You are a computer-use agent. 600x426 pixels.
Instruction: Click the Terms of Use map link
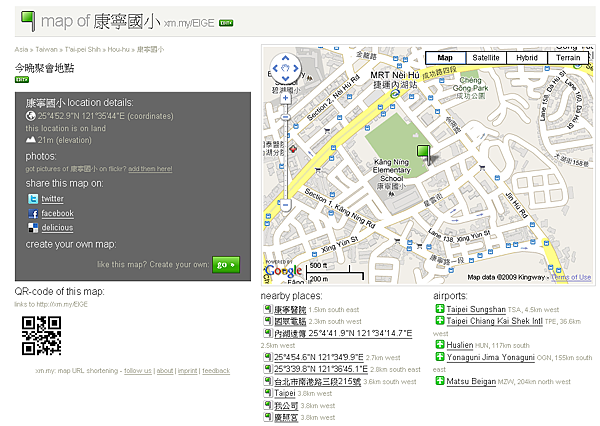(571, 277)
